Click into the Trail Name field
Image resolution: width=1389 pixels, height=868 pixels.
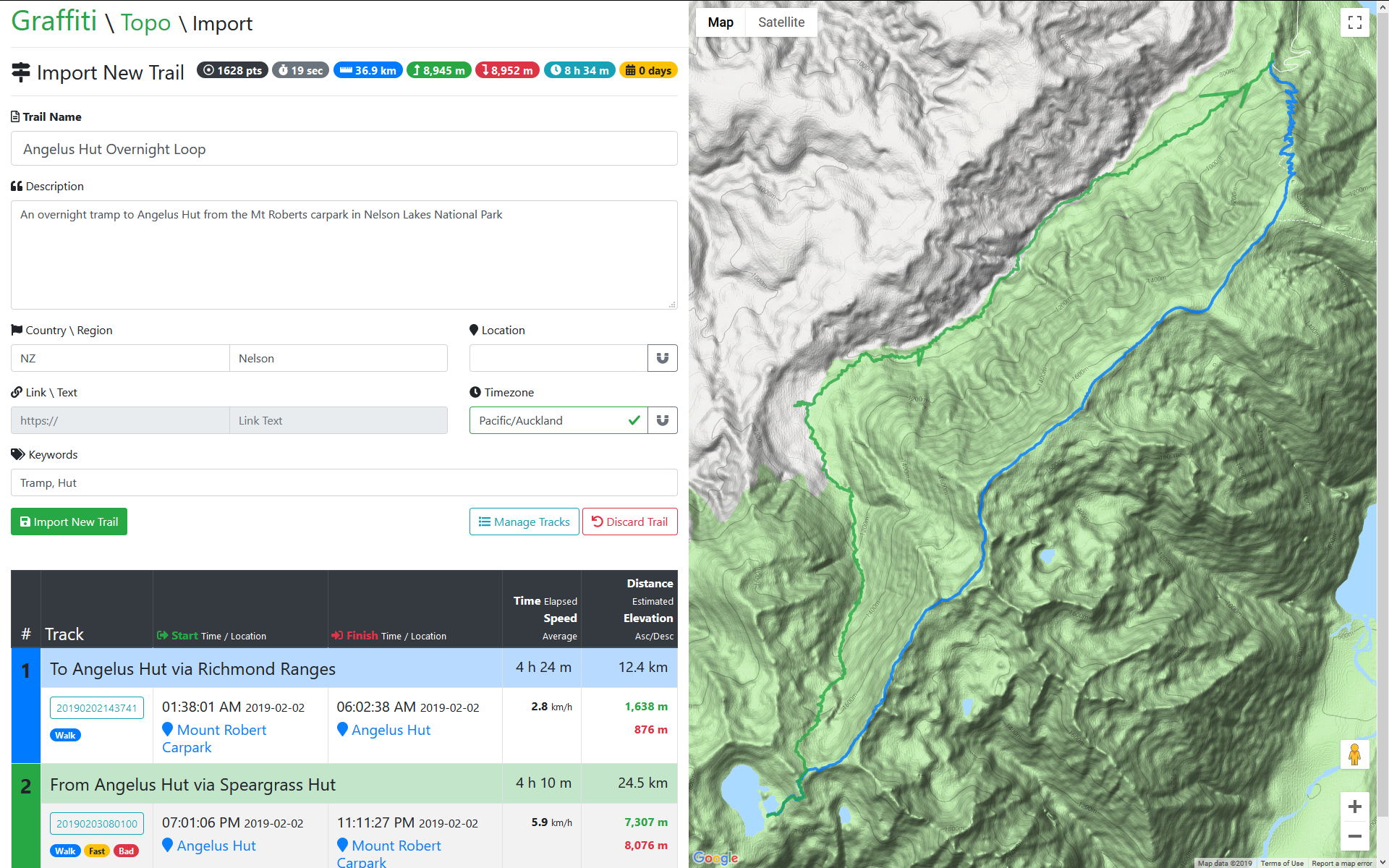click(x=344, y=149)
